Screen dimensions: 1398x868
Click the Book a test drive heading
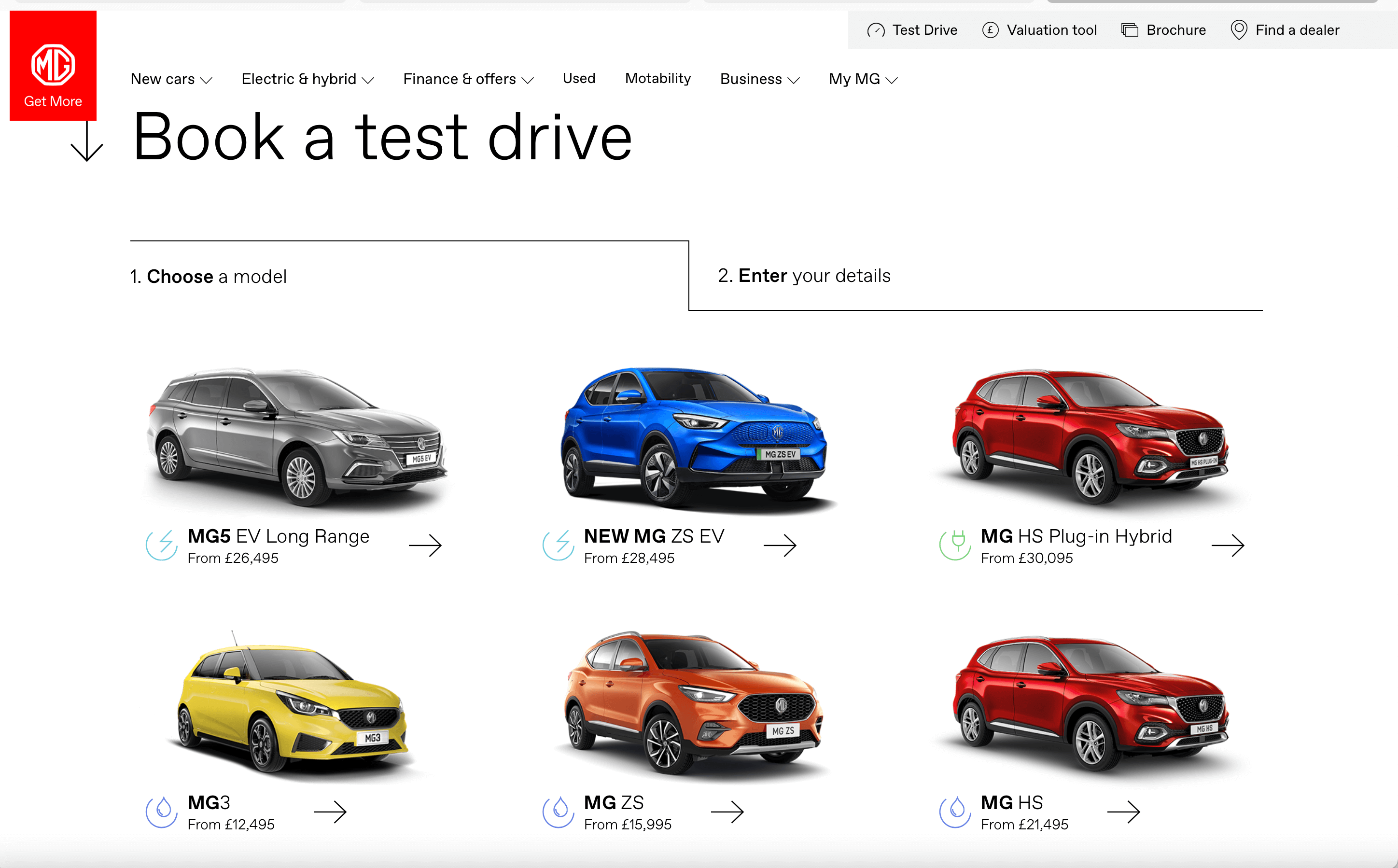383,137
